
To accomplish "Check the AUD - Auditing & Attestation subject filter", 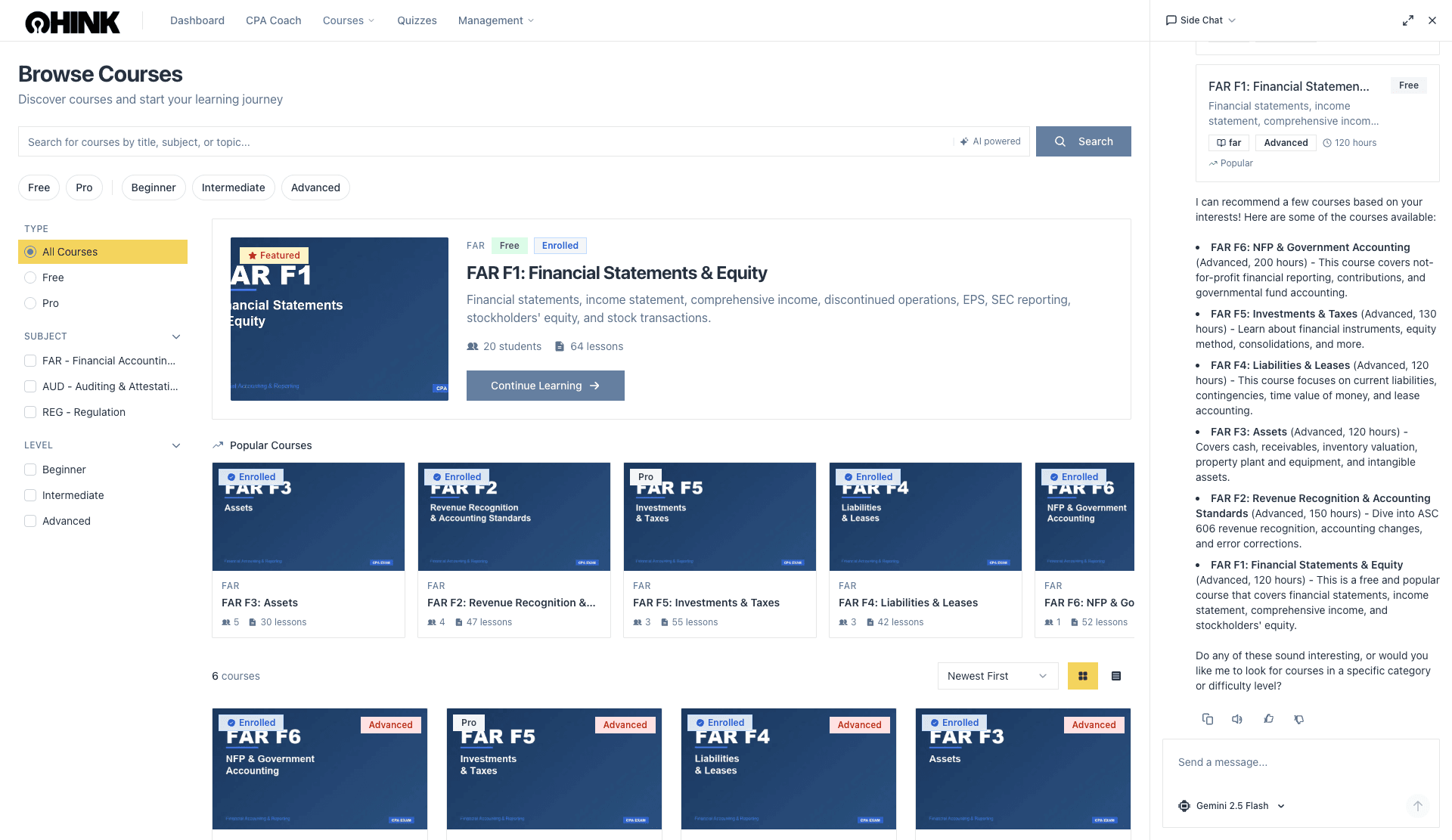I will [x=30, y=386].
